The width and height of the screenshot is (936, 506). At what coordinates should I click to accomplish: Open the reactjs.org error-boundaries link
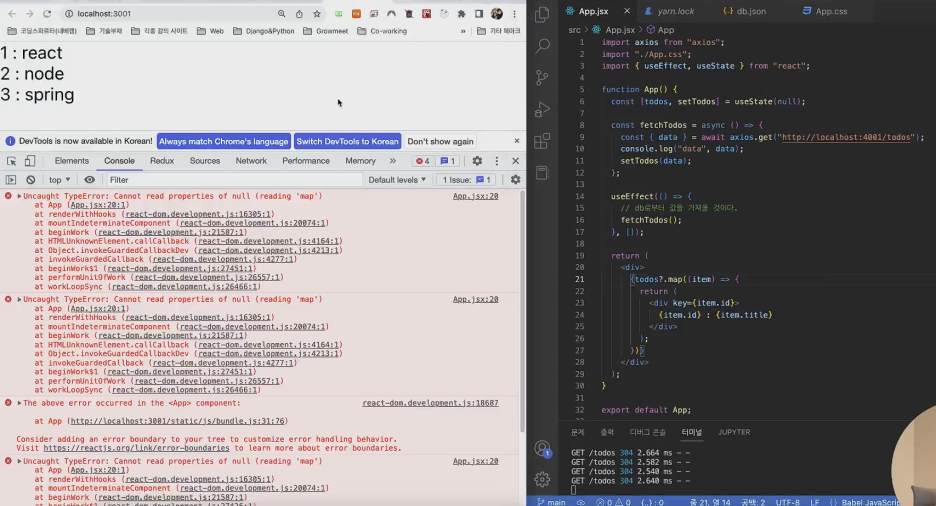136,448
